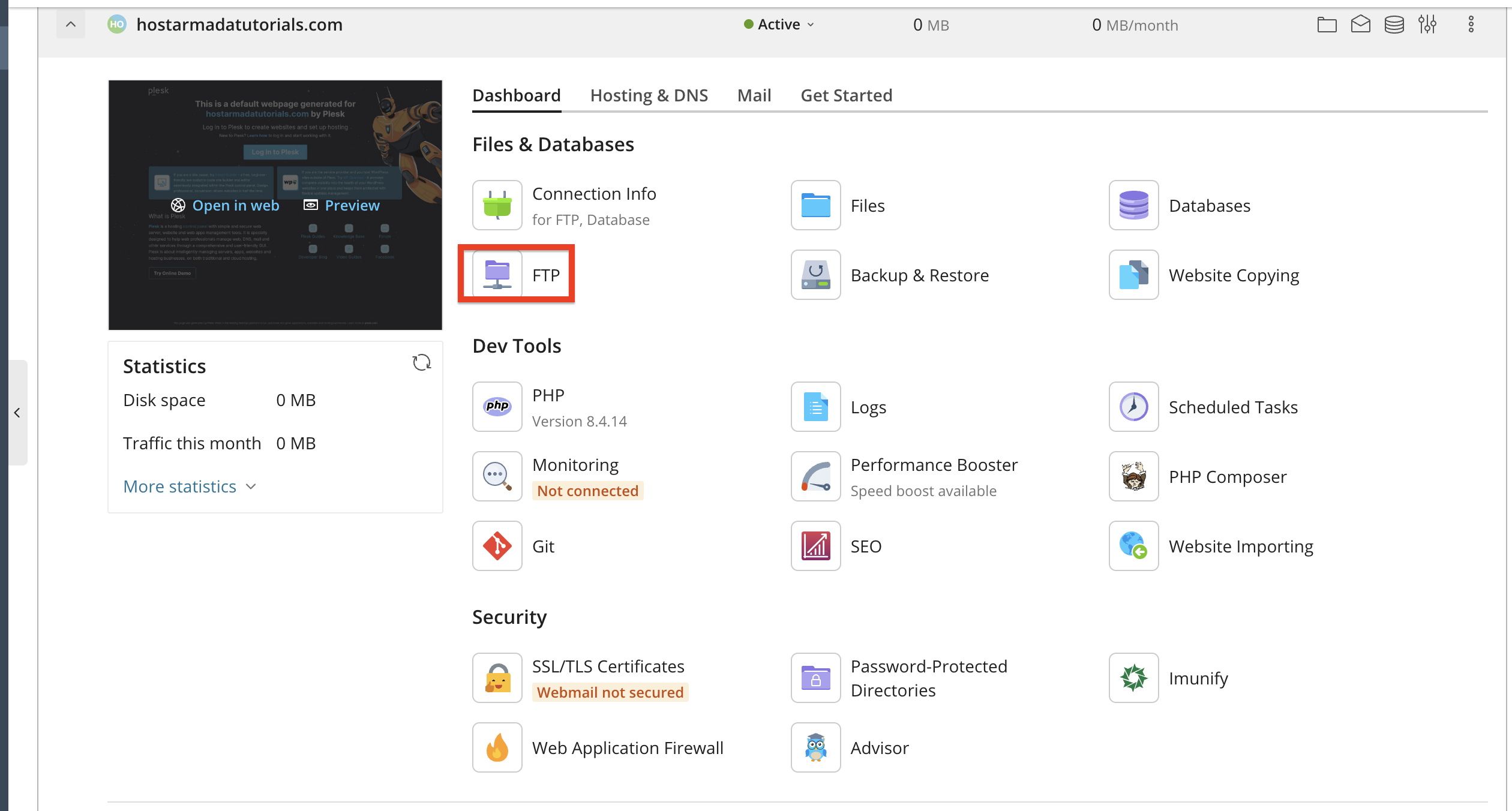Collapse the left sidebar panel

[x=17, y=413]
